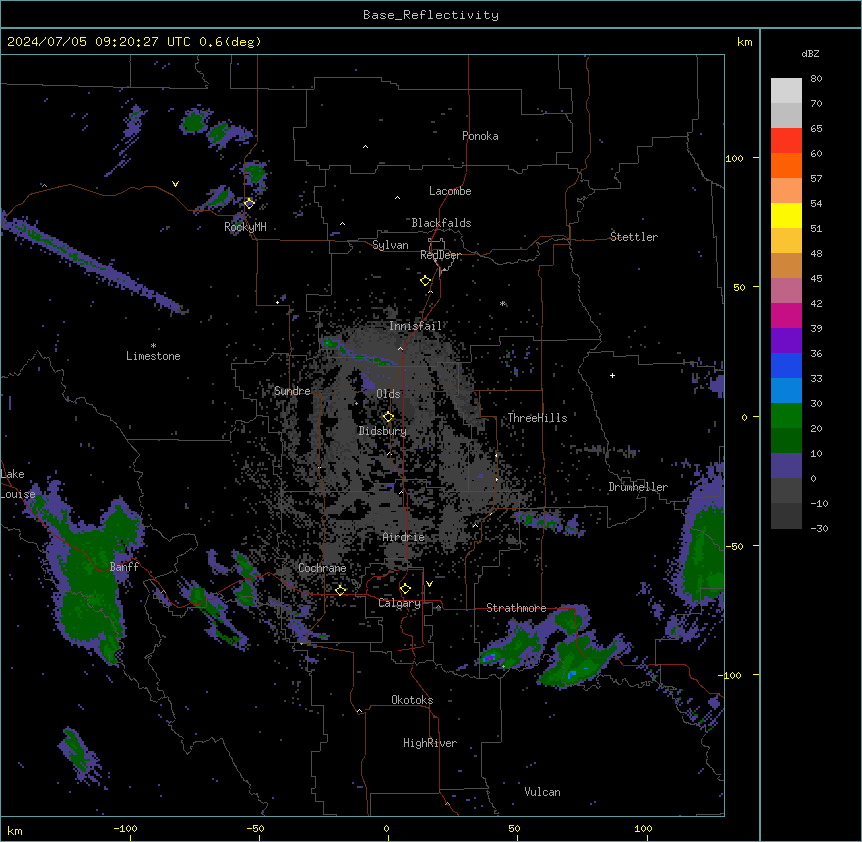Pick the bright yellow 54-51 dBZ swatch
The image size is (862, 842).
[786, 215]
